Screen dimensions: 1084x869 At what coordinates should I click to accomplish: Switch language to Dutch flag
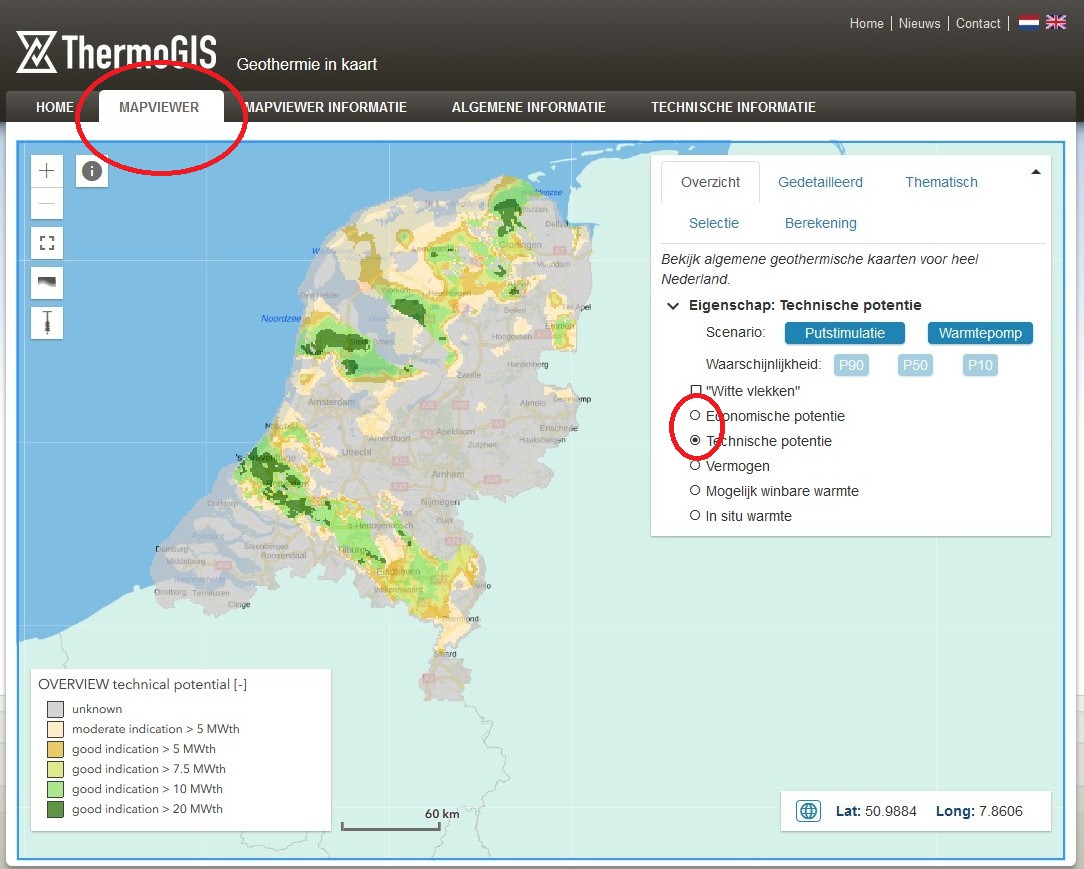pyautogui.click(x=1028, y=22)
